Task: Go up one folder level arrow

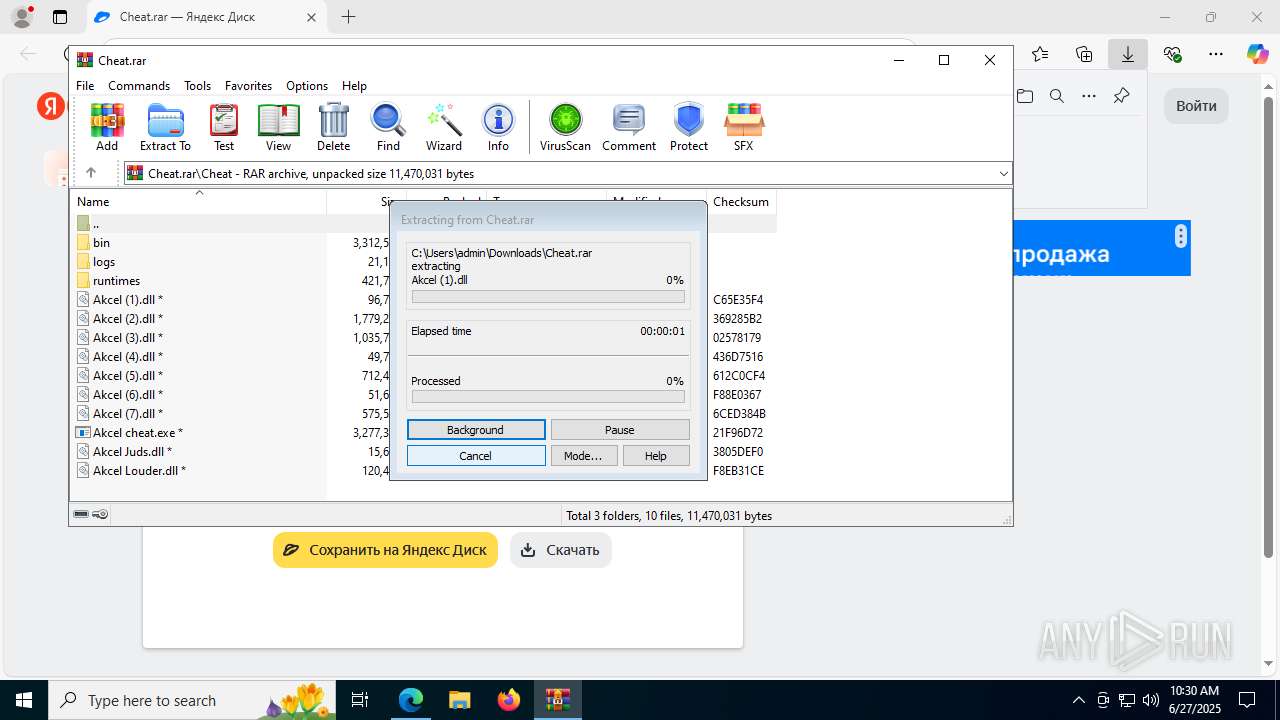Action: [90, 173]
